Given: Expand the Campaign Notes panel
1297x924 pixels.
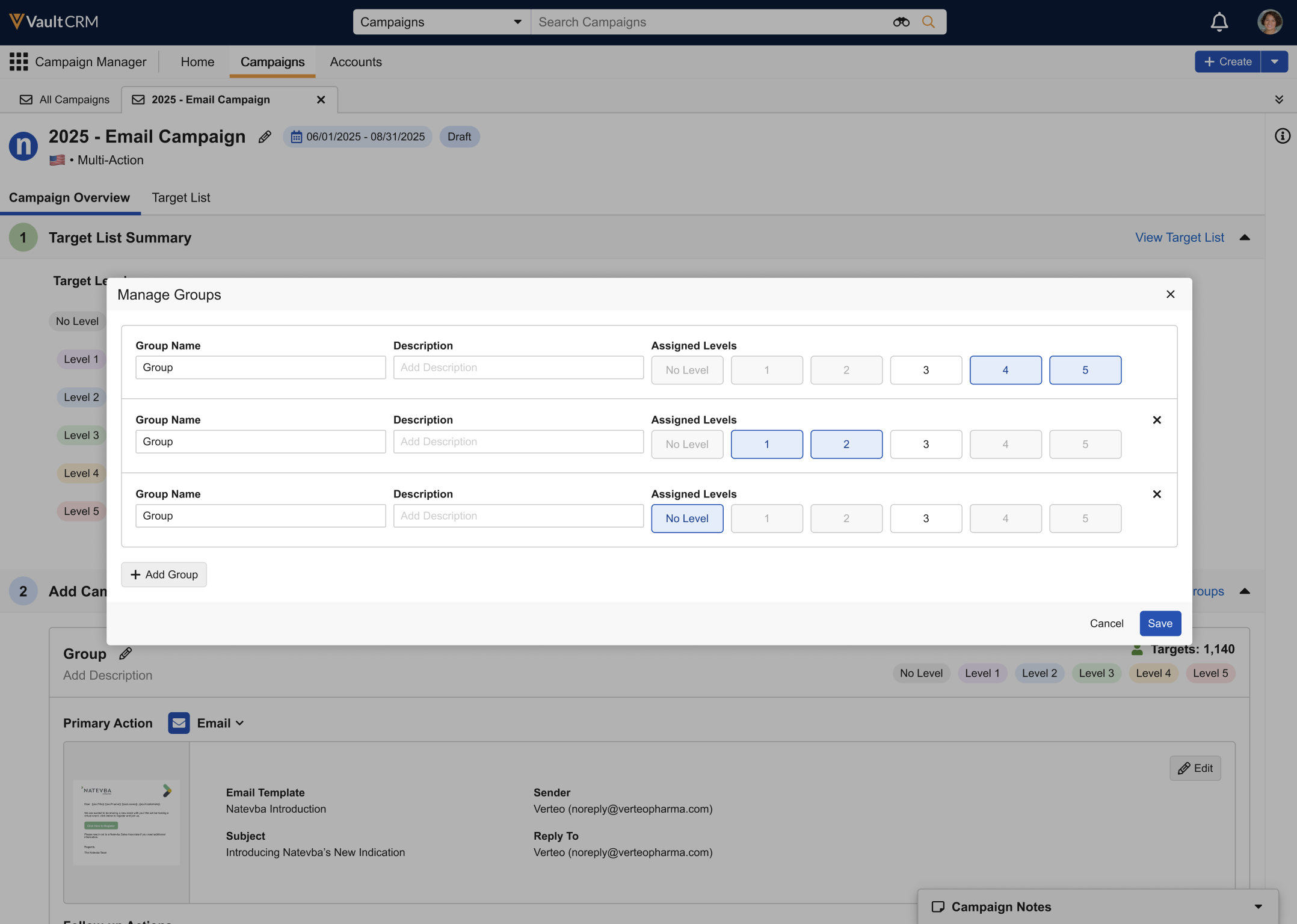Looking at the screenshot, I should click(x=1258, y=907).
